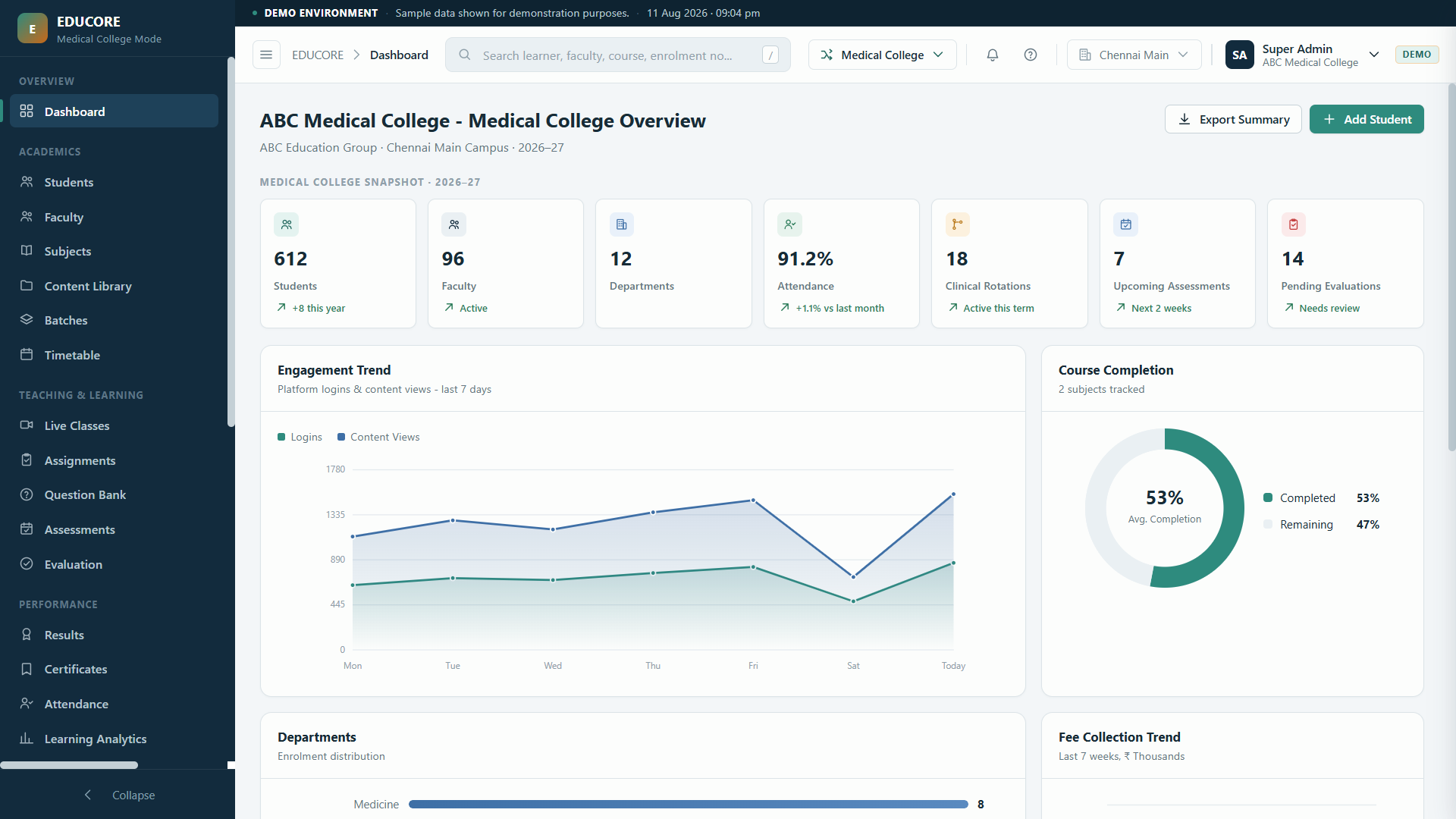Click the Question Bank sidebar icon

click(x=27, y=494)
